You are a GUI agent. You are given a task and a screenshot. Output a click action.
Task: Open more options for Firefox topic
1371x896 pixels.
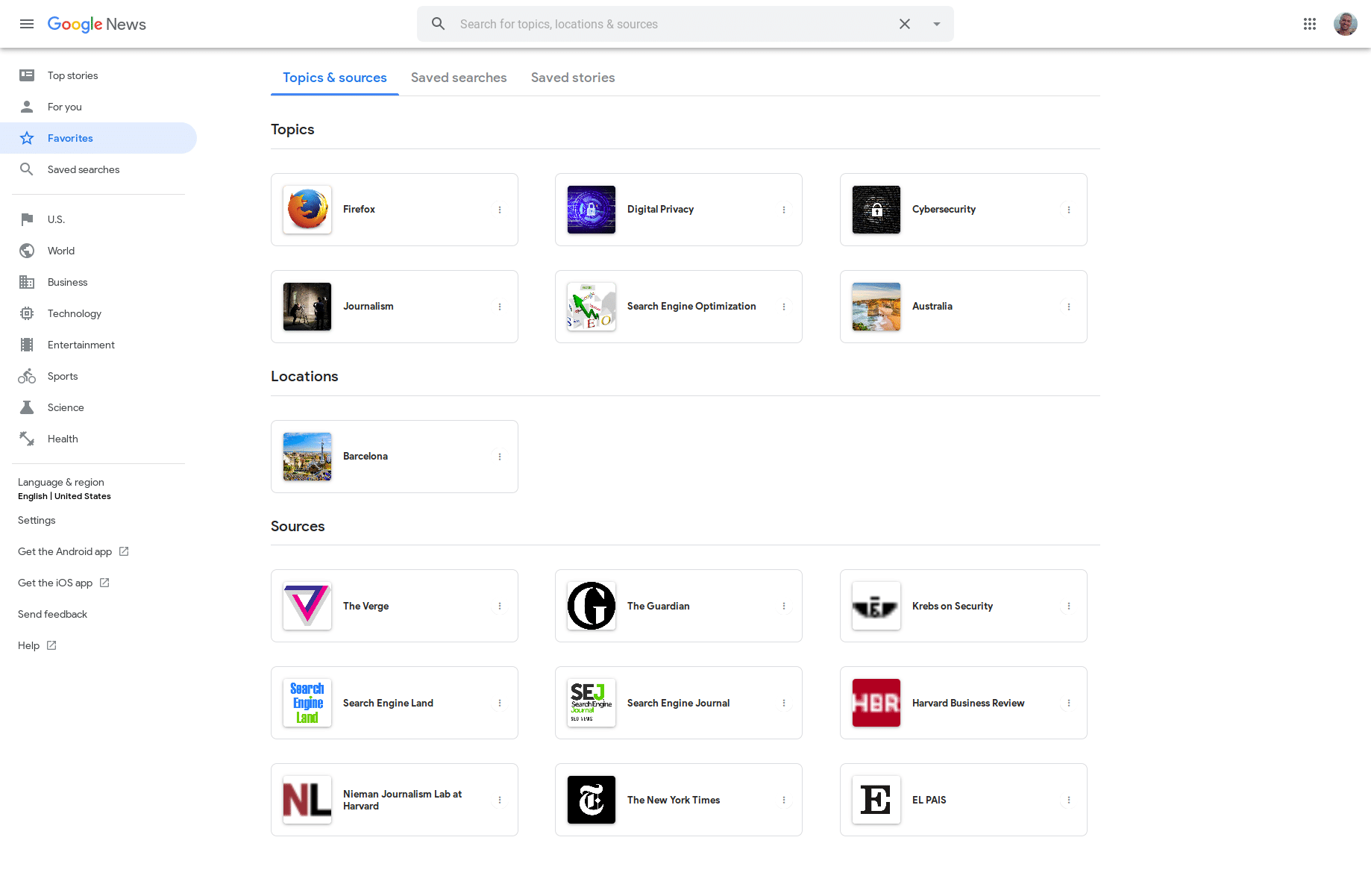click(499, 210)
